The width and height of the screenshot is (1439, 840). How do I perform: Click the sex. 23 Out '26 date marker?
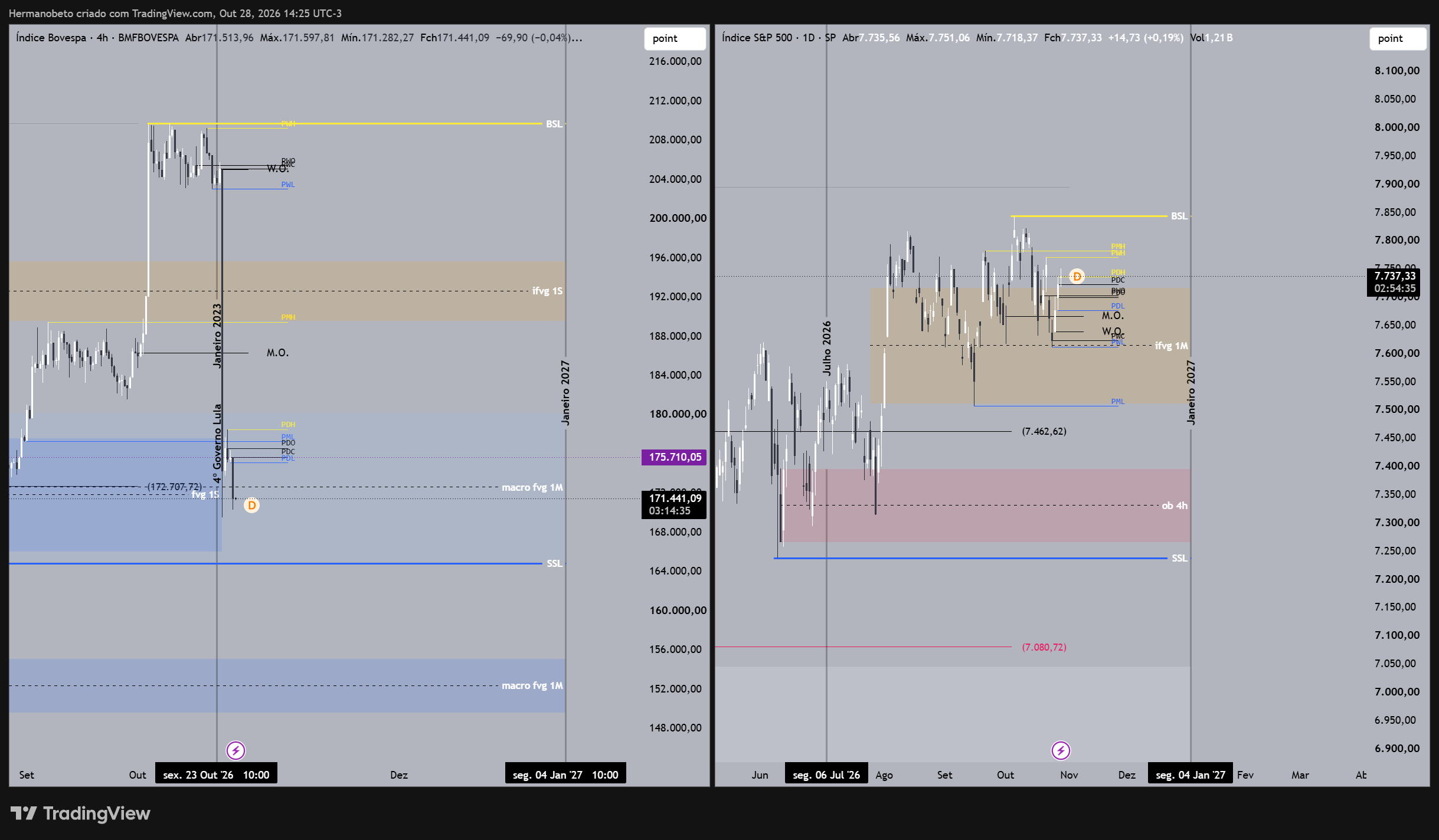click(x=216, y=775)
